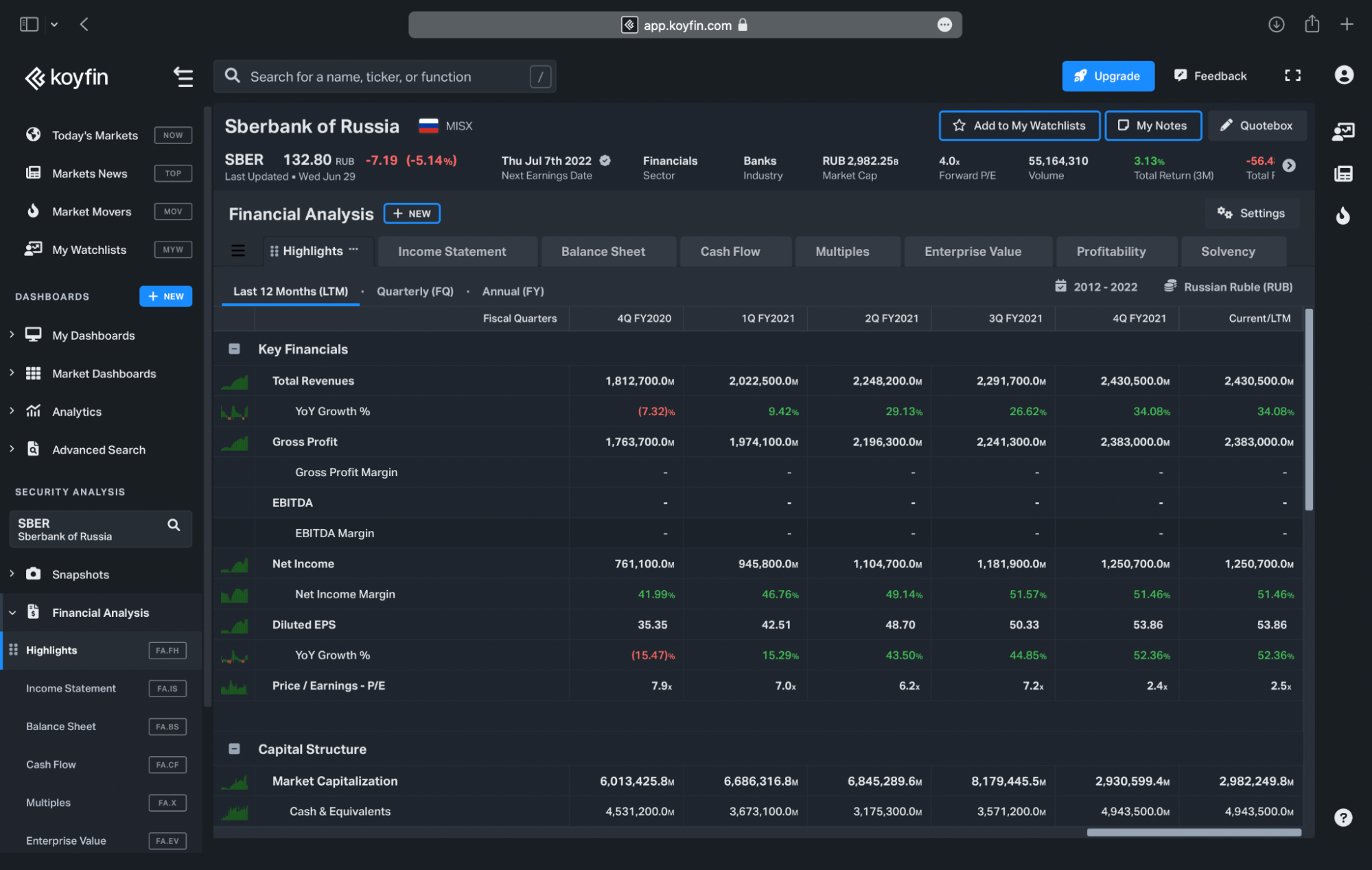Viewport: 1372px width, 870px height.
Task: Collapse Key Financials section
Action: point(234,349)
